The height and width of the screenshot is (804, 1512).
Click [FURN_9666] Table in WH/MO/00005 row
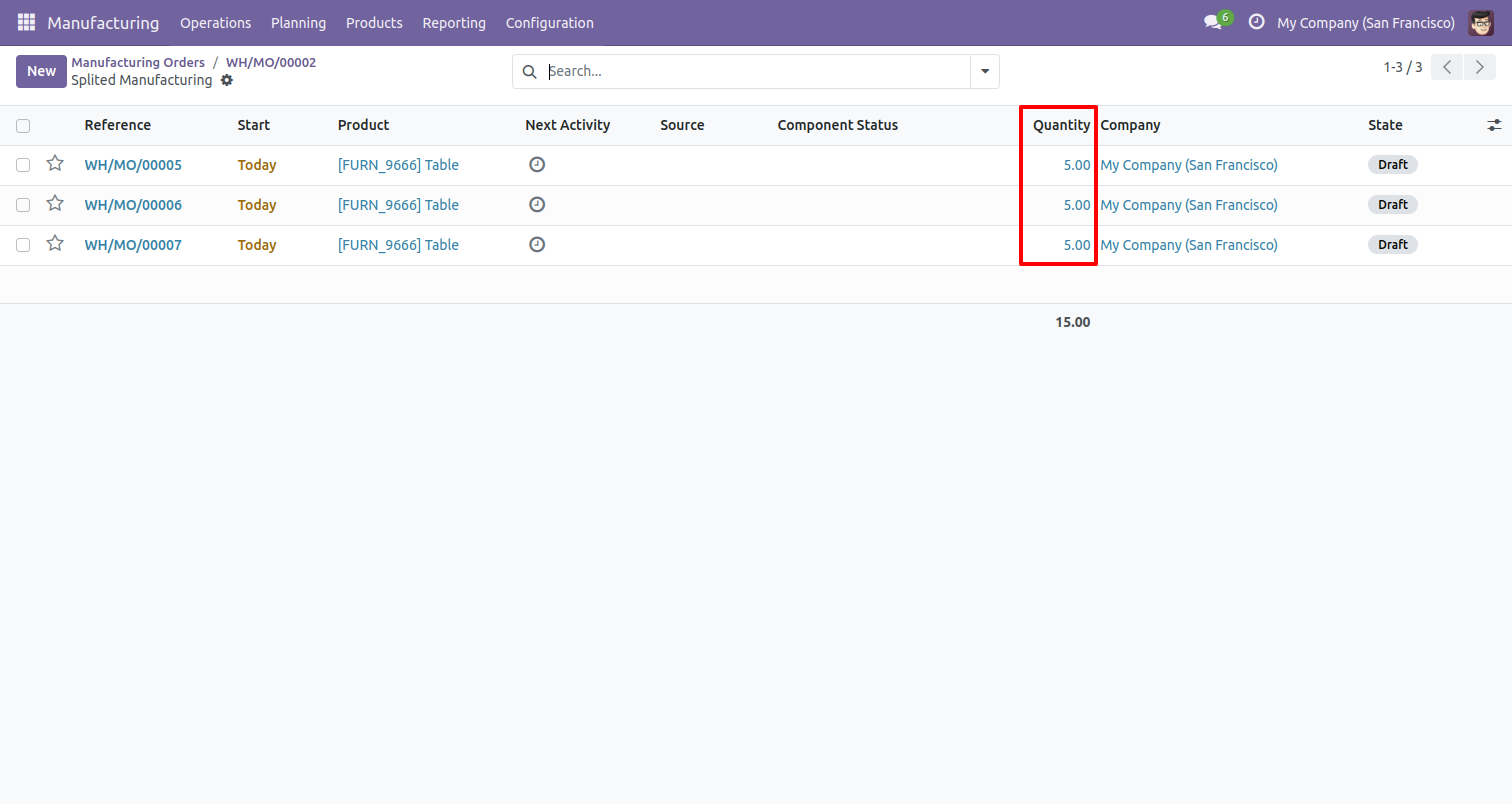coord(398,165)
